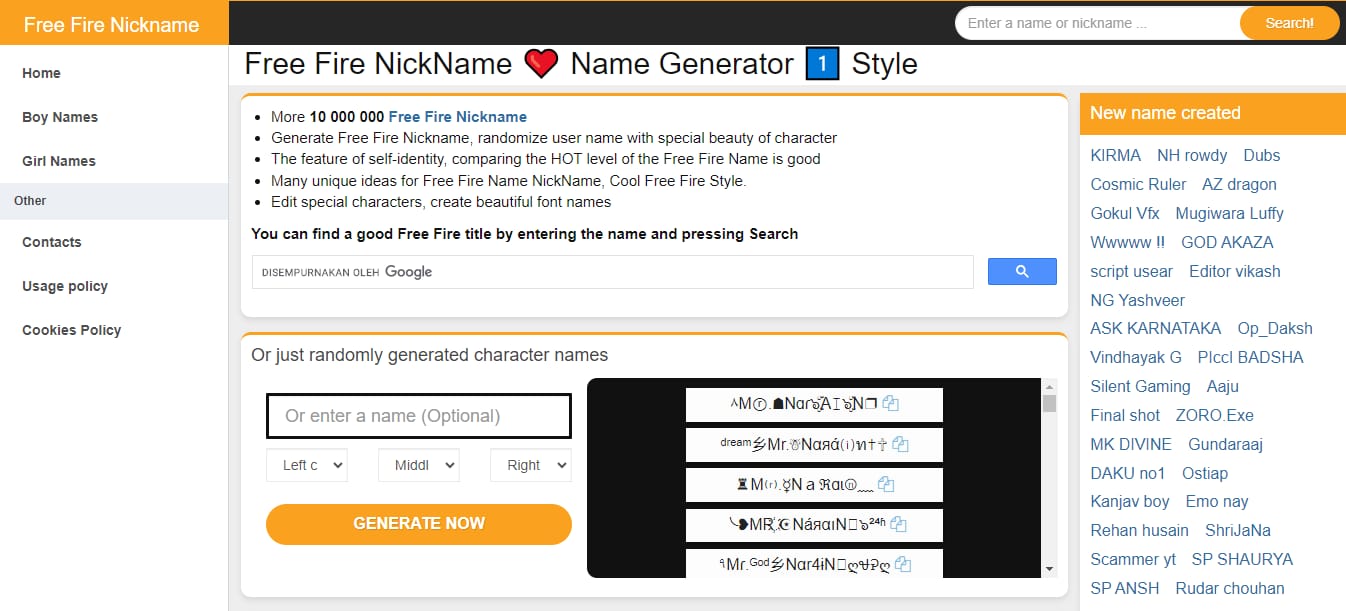1346x611 pixels.
Task: Open the NG Yashveer name link
Action: 1138,301
